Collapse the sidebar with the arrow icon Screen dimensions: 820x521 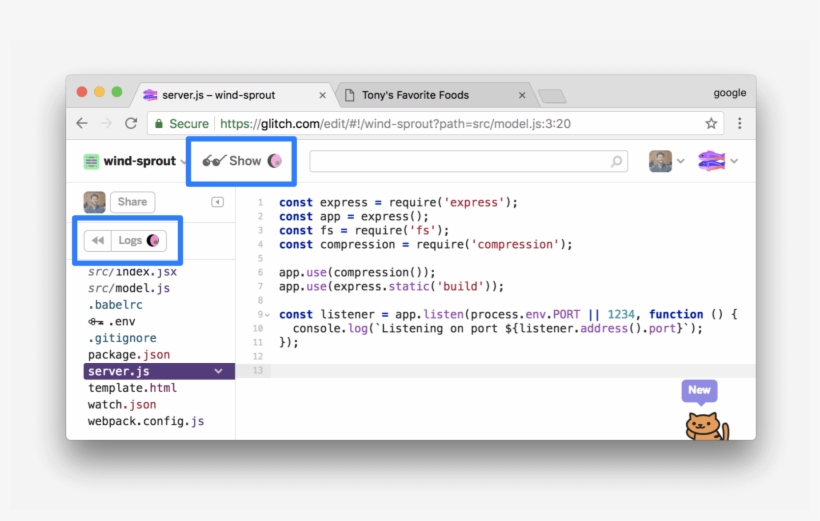(217, 202)
